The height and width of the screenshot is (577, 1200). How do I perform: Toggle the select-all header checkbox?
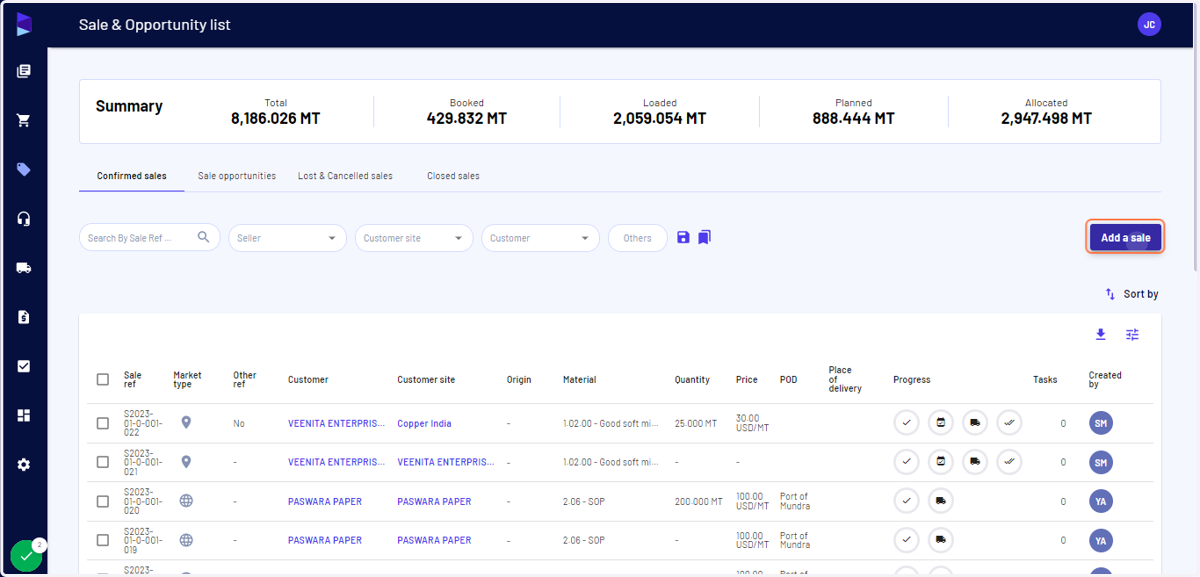tap(103, 379)
